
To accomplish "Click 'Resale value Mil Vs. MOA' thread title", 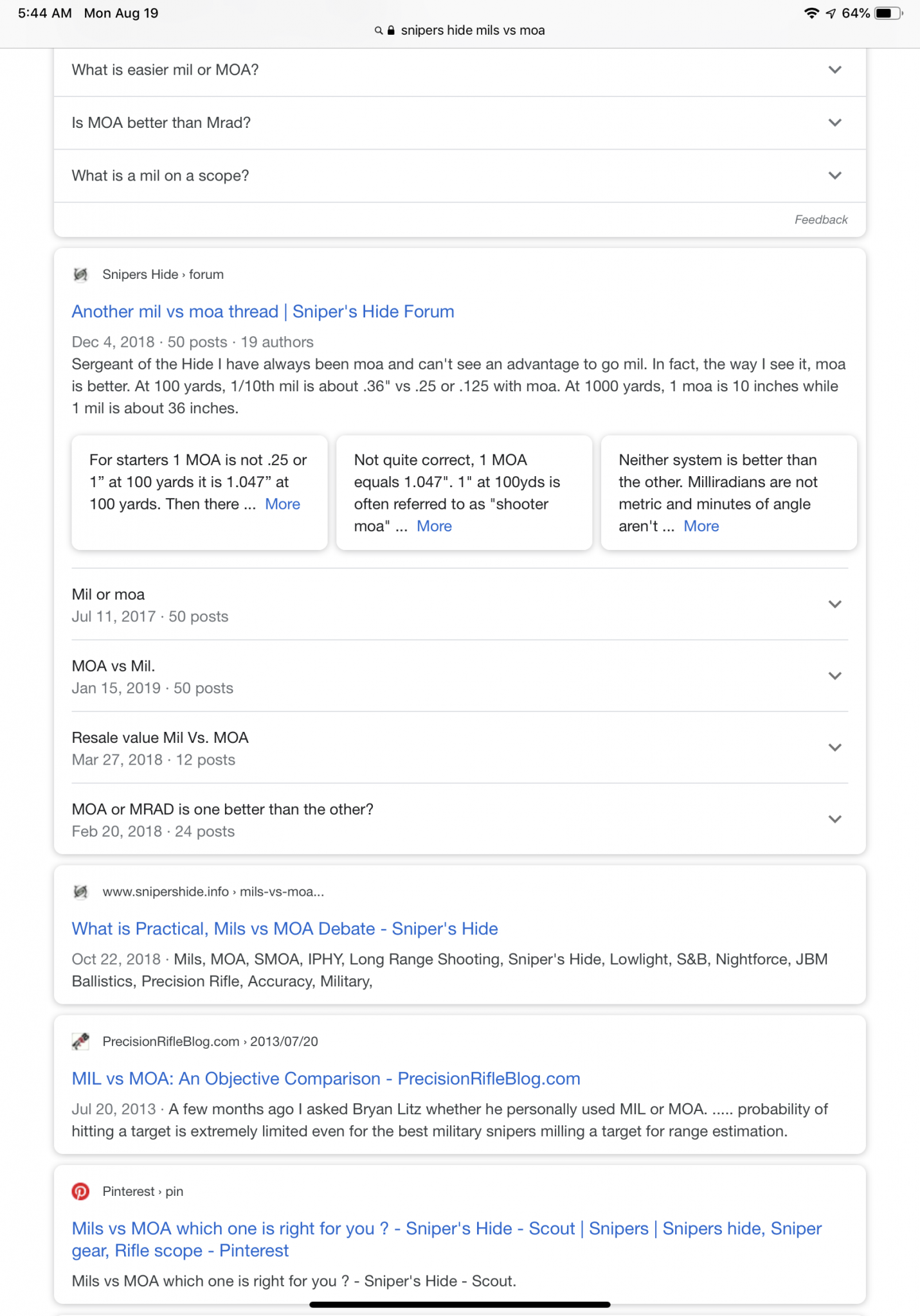I will click(160, 738).
